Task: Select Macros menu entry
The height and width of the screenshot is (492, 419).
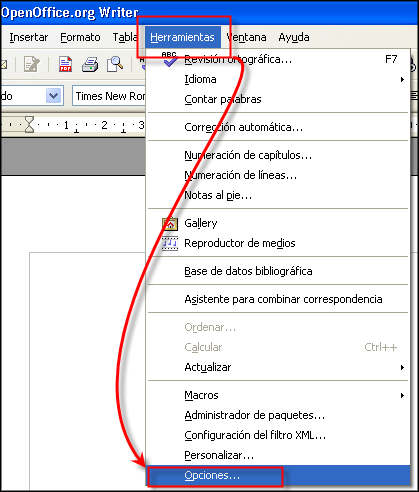Action: tap(278, 395)
